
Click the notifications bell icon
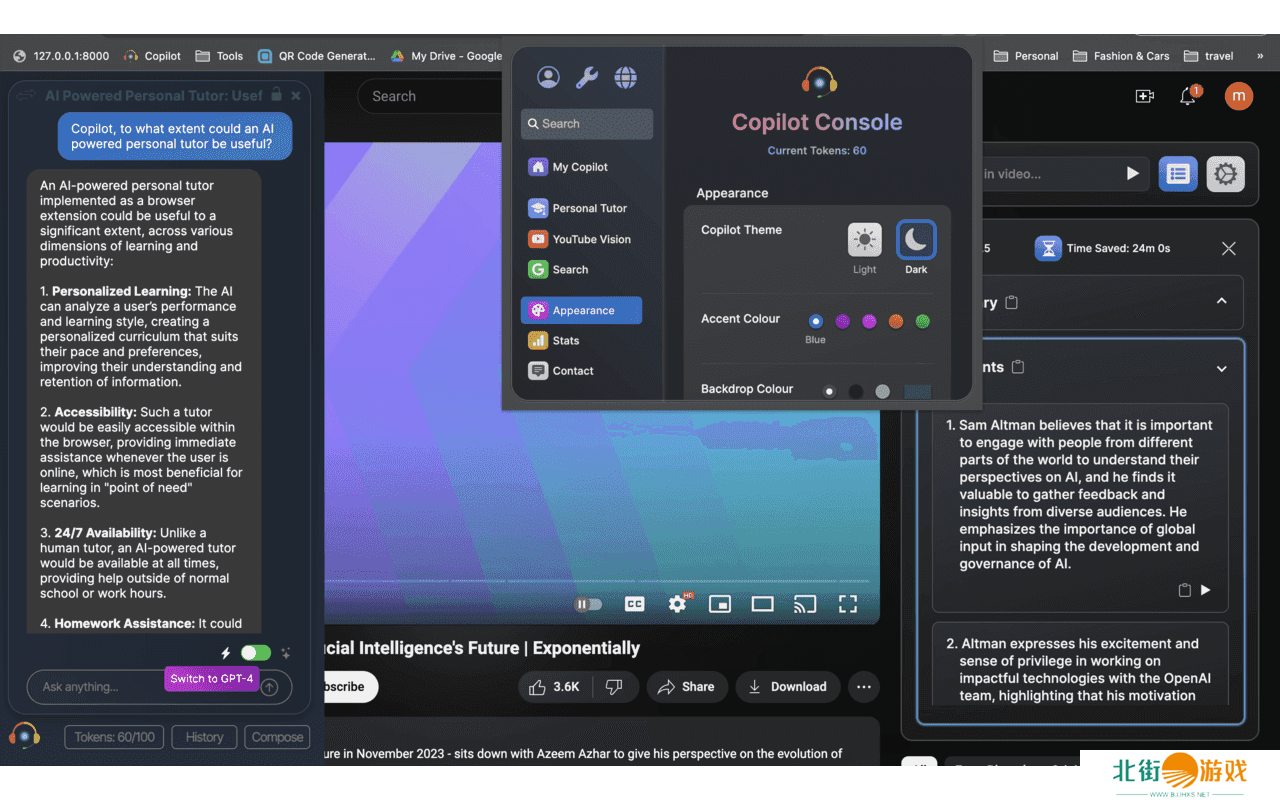pos(1188,96)
